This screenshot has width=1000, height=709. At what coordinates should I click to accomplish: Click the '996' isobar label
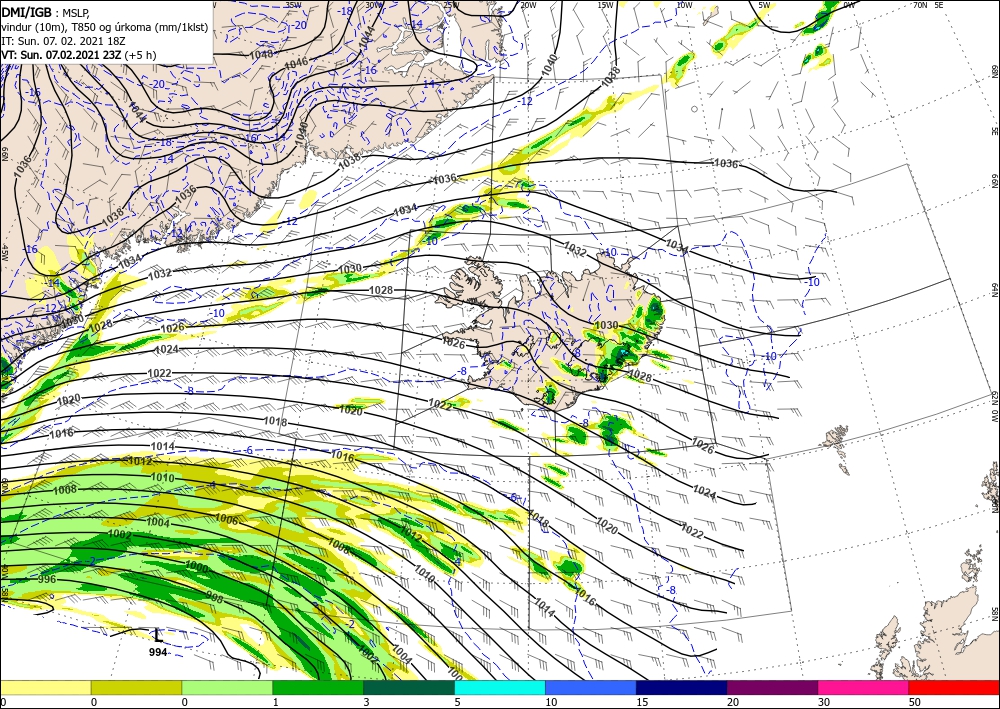click(x=47, y=580)
